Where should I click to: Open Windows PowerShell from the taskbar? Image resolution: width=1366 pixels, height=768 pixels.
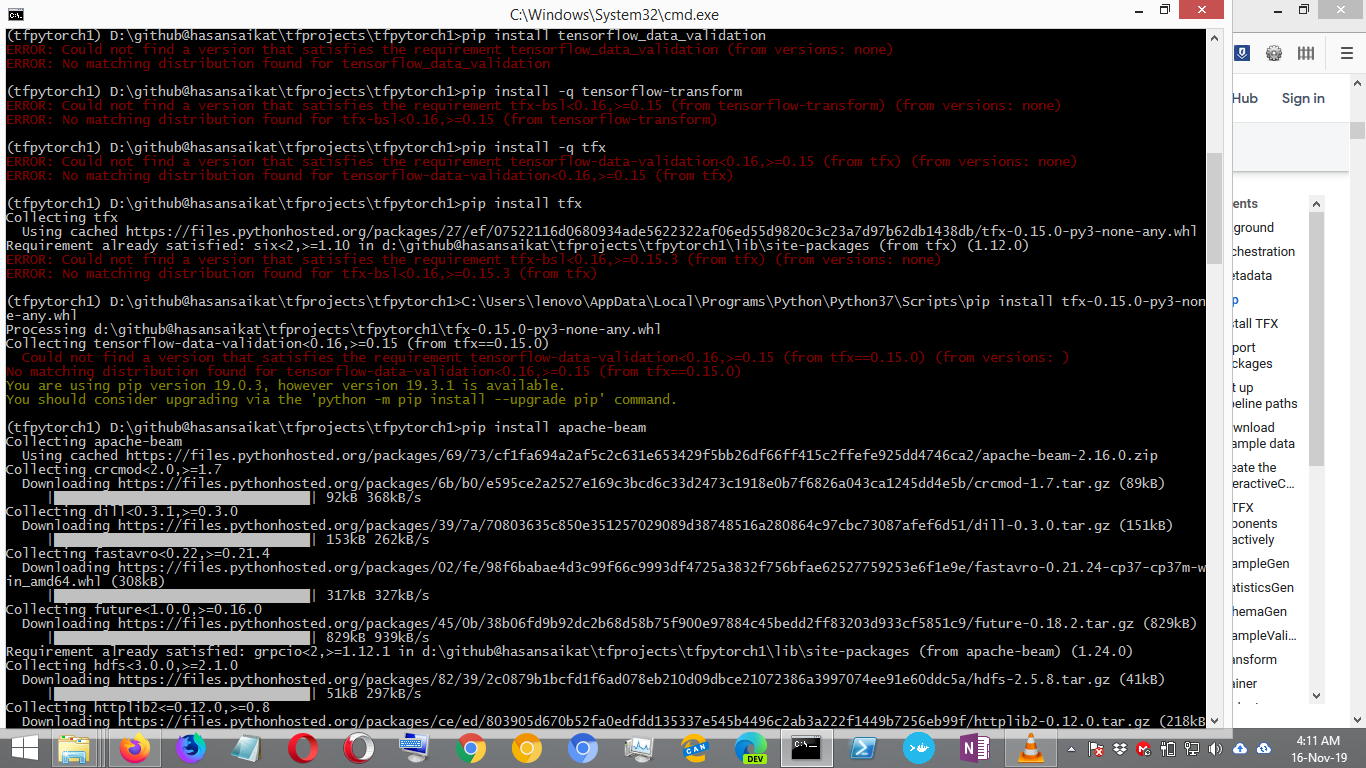click(863, 749)
